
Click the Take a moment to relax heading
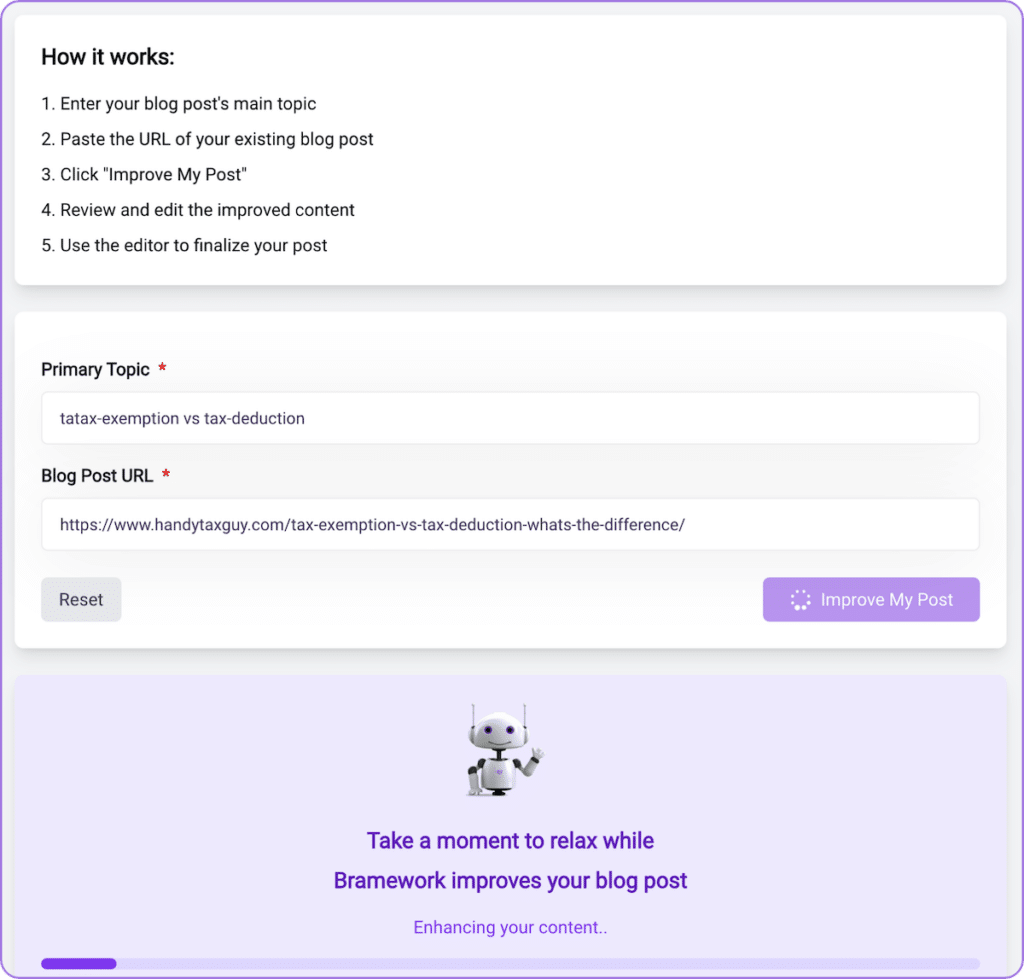(510, 841)
